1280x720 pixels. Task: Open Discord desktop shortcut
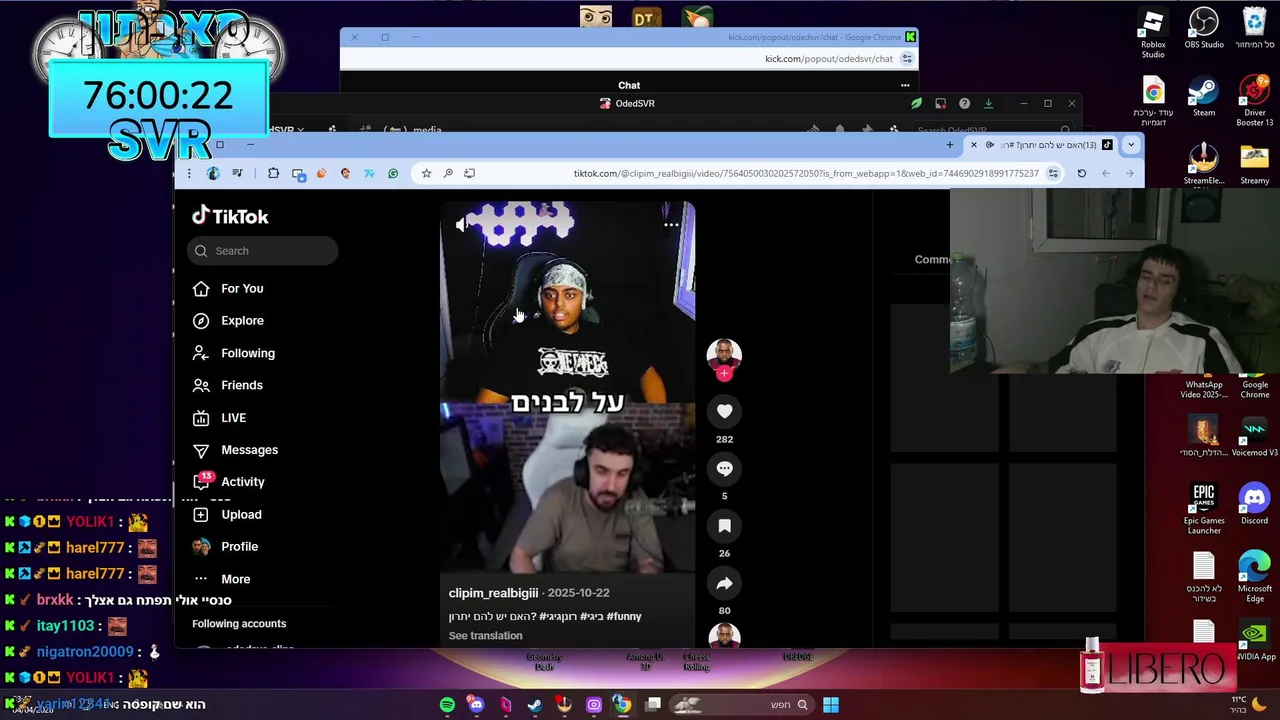(x=1255, y=505)
